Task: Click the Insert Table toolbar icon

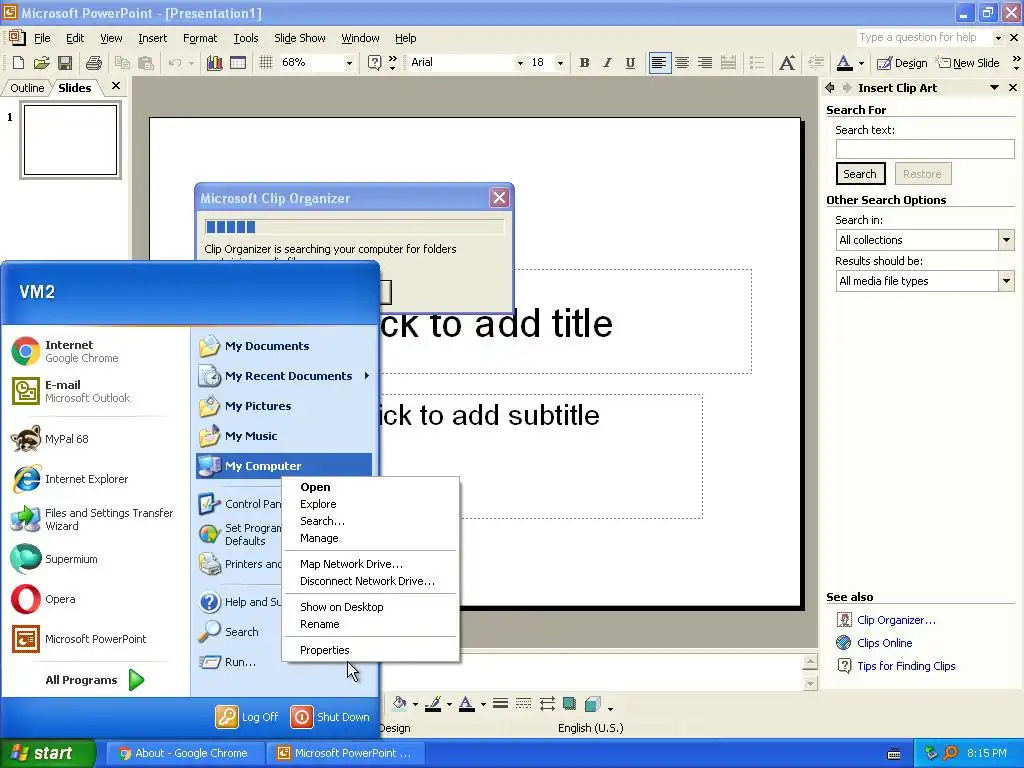Action: pos(238,63)
